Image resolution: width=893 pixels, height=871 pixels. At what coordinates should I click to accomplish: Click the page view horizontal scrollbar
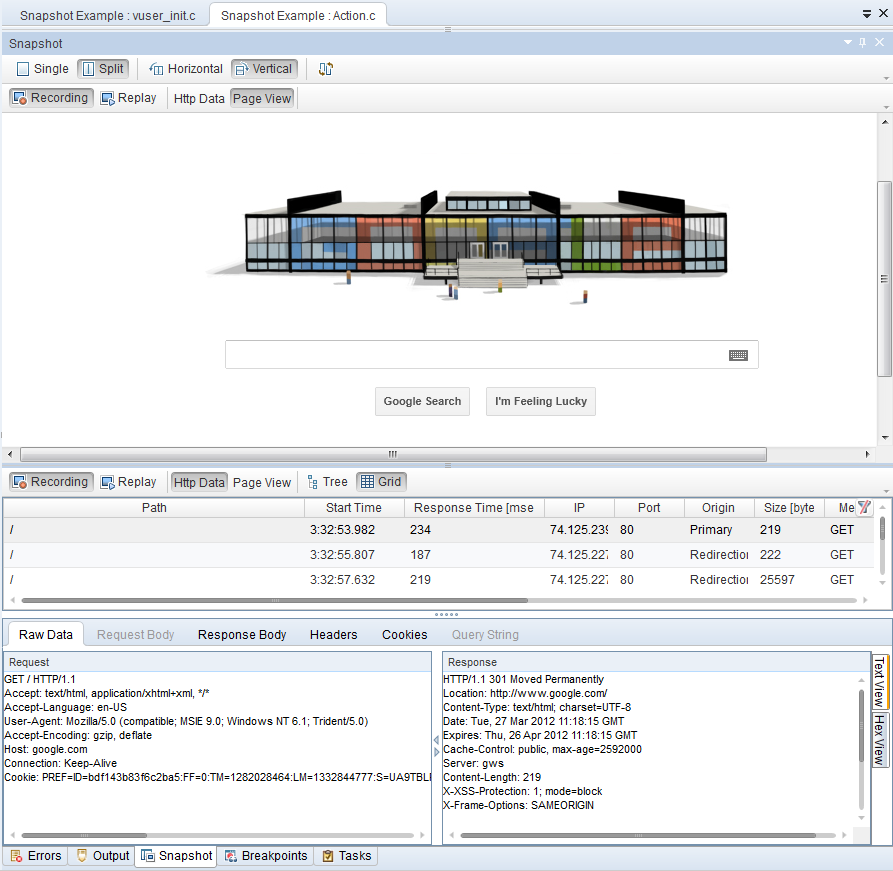392,454
